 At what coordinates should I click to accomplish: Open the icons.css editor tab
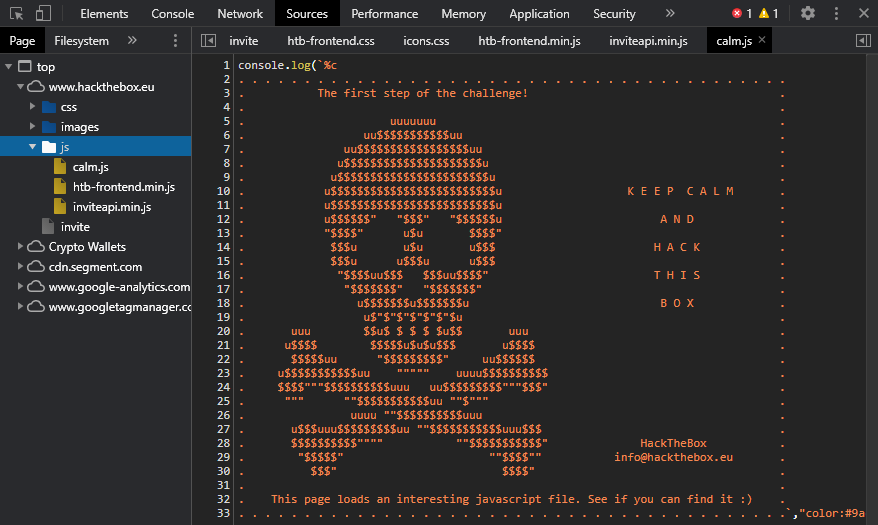pos(426,41)
